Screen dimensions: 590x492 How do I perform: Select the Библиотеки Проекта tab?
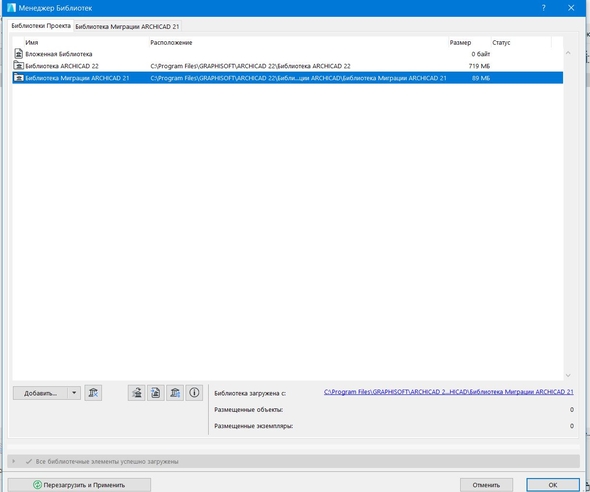point(41,26)
